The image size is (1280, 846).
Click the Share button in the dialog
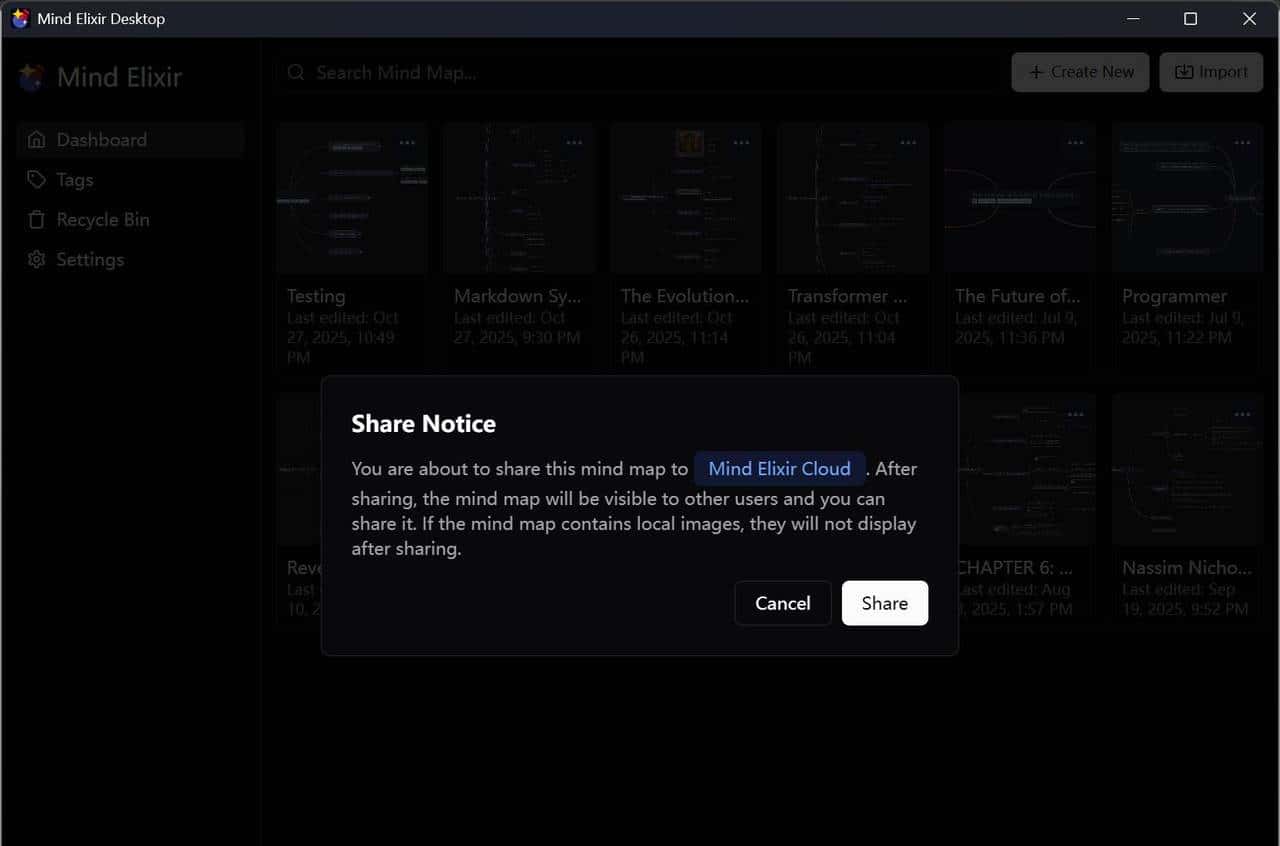pyautogui.click(x=884, y=603)
